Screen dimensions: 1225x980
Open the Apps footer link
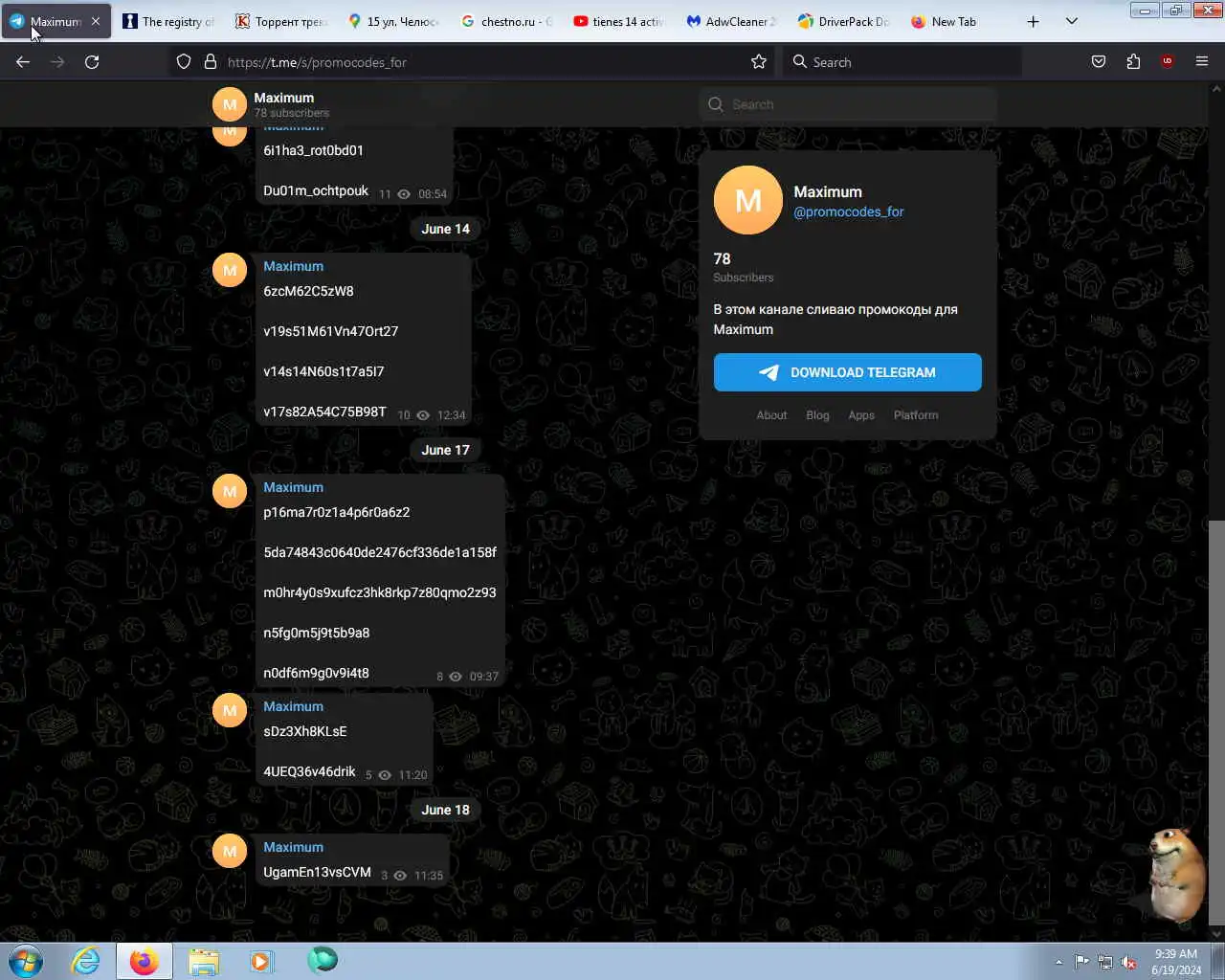pyautogui.click(x=861, y=415)
